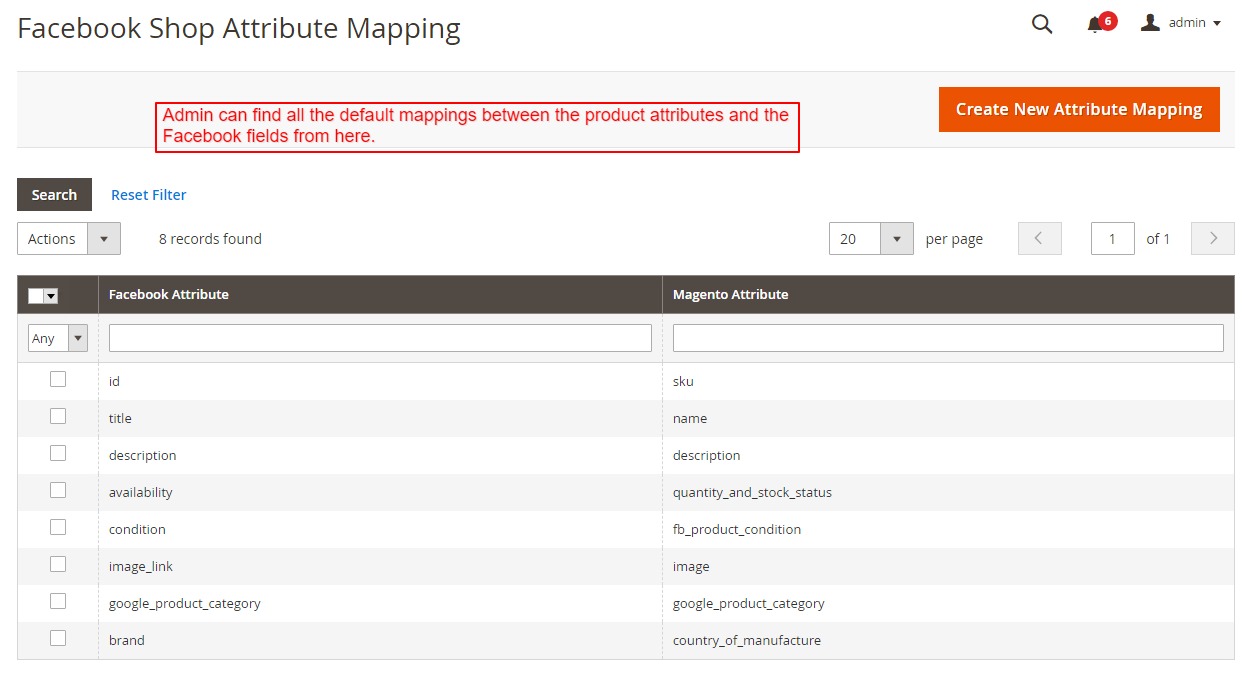Open the notifications bell
Image resolution: width=1242 pixels, height=674 pixels.
1095,25
